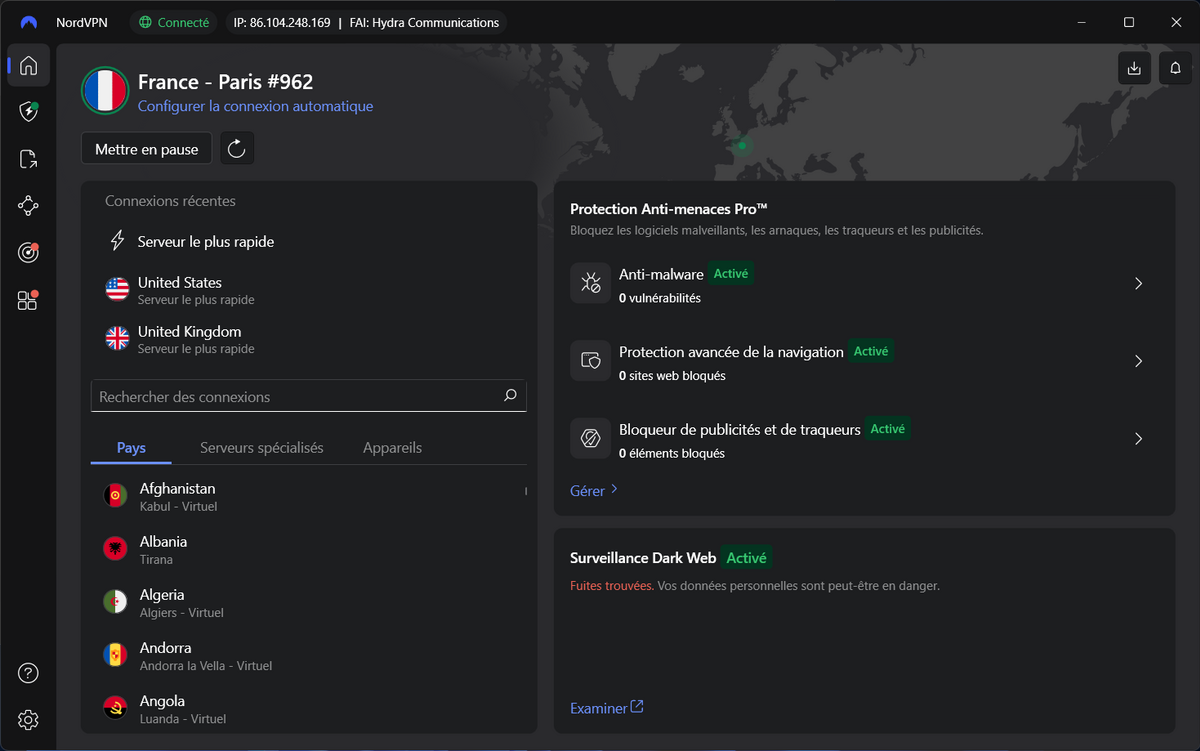Select the Threat Protection shield icon

click(28, 112)
